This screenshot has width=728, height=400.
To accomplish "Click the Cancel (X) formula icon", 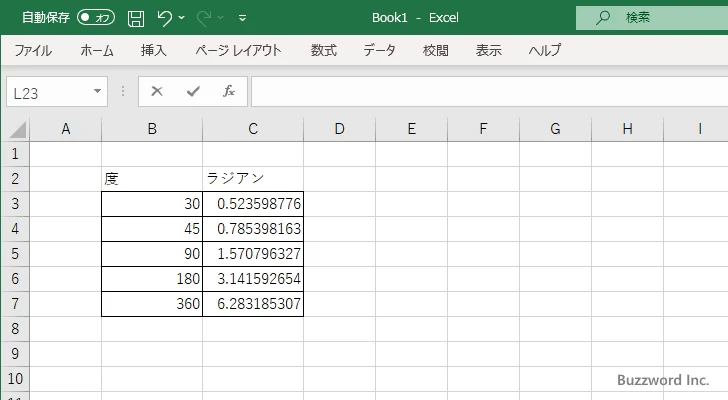I will click(x=157, y=91).
